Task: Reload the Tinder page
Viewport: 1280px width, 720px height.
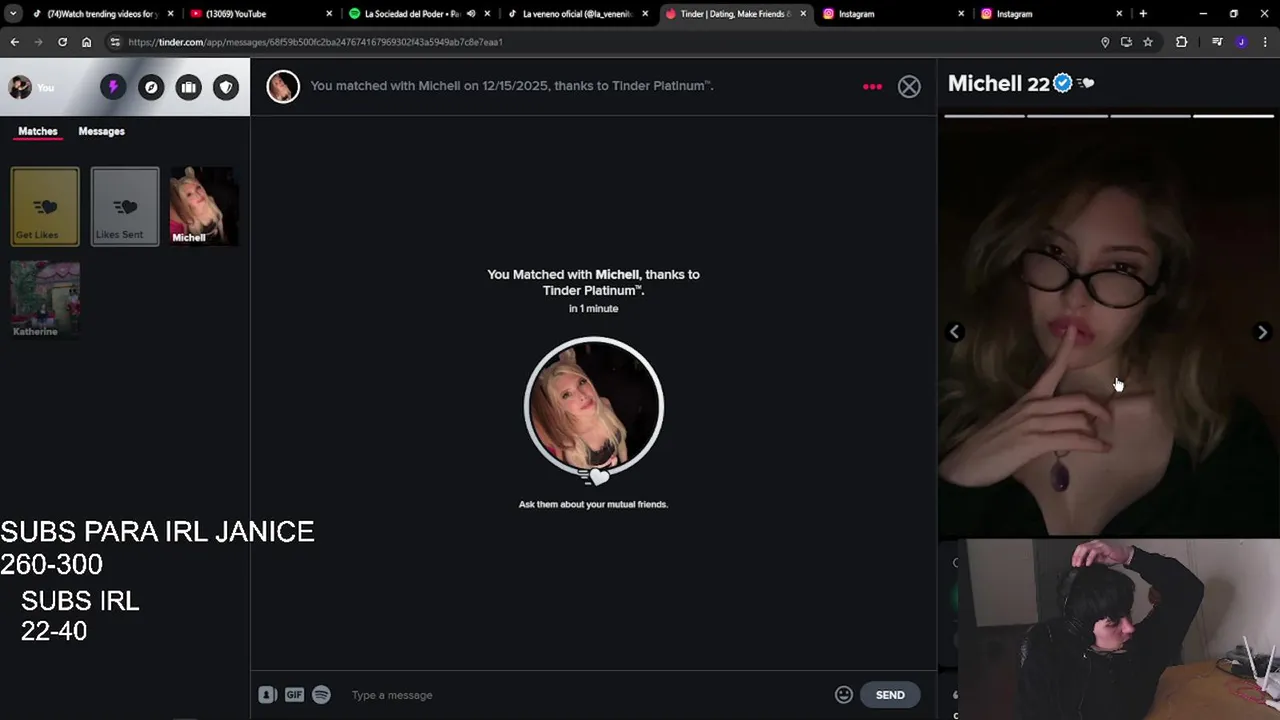Action: (62, 42)
